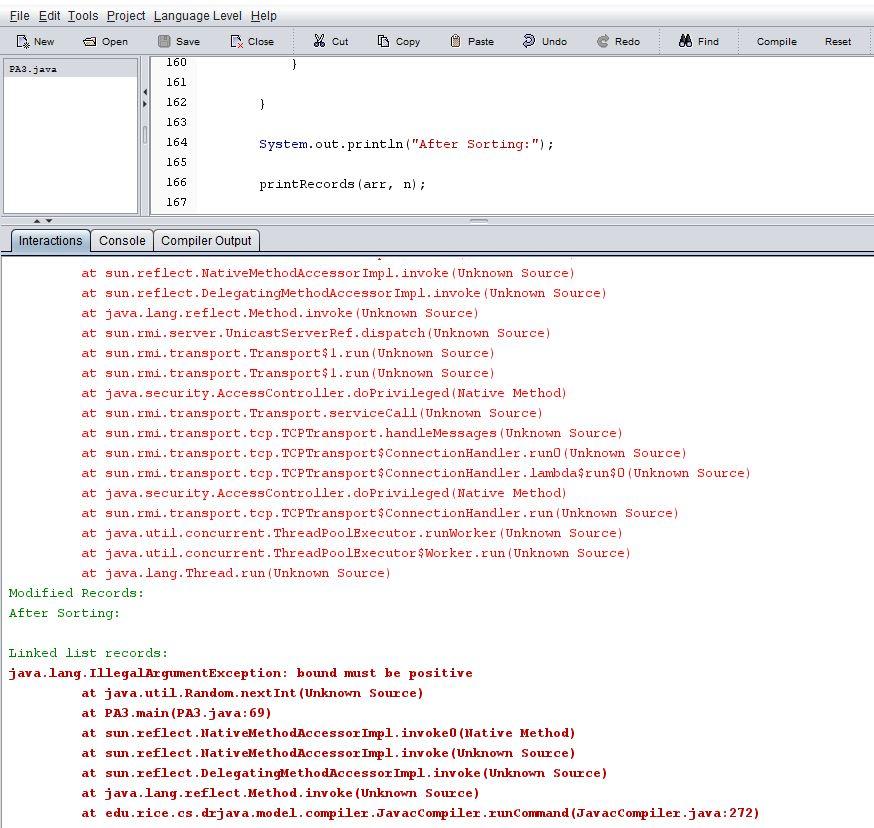Compile the project with Compile button
The image size is (874, 828).
(x=776, y=41)
